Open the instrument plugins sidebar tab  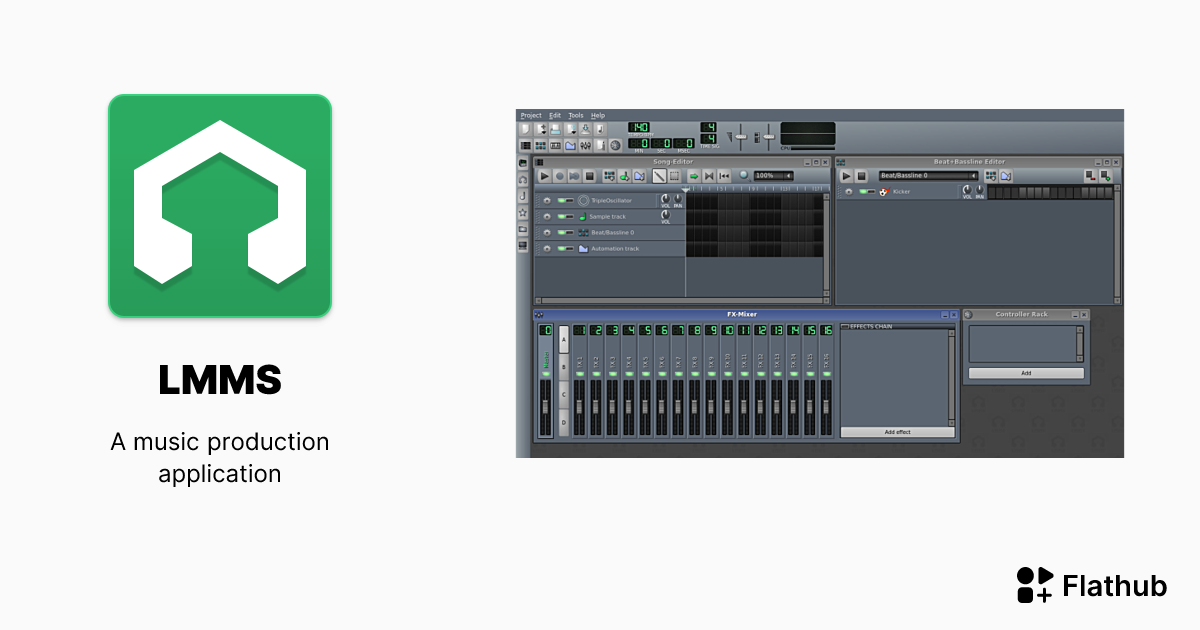pos(522,163)
